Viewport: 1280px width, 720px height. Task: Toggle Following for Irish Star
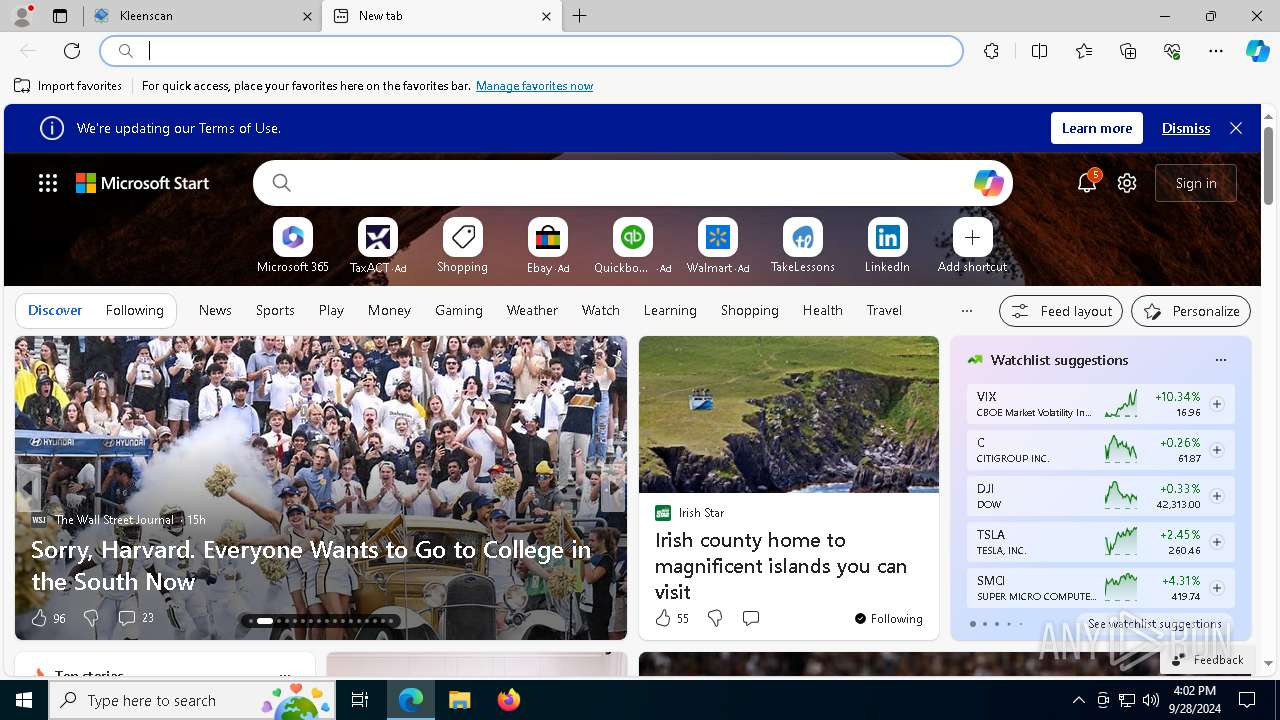[888, 618]
